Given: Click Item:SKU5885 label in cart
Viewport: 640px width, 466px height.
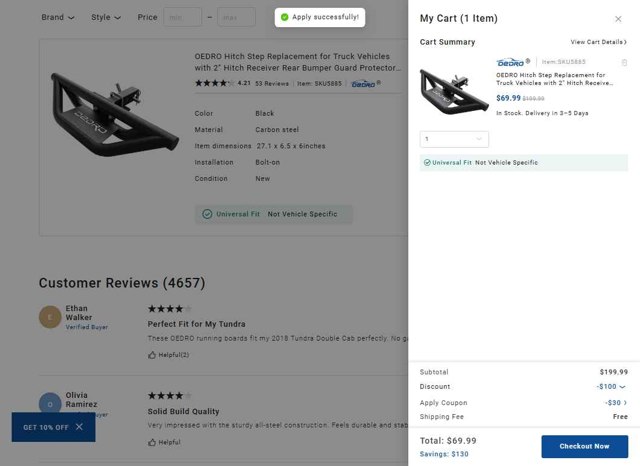Looking at the screenshot, I should click(563, 62).
